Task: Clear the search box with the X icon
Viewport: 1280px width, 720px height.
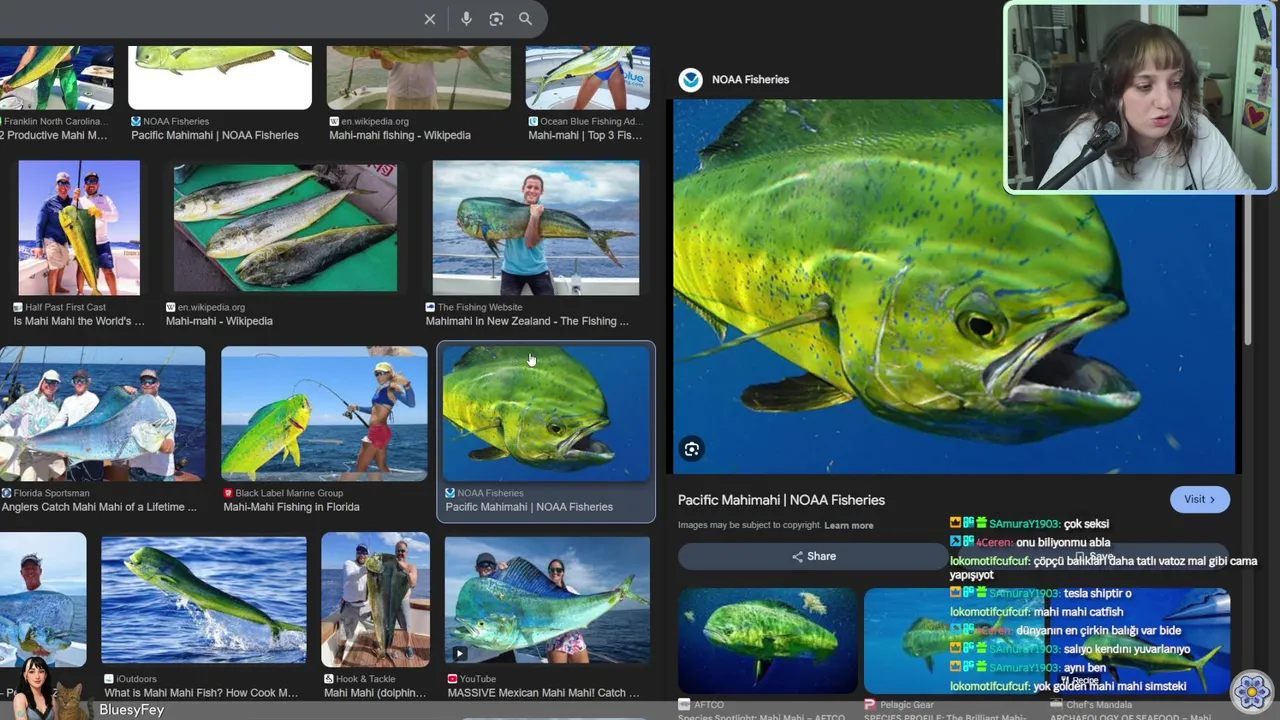Action: (x=430, y=19)
